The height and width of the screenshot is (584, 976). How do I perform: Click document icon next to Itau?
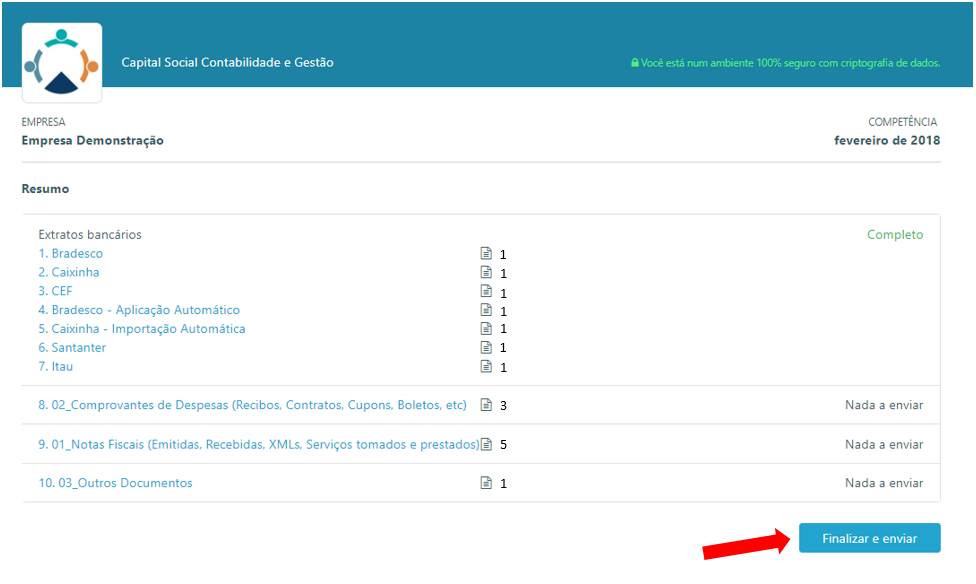click(486, 366)
